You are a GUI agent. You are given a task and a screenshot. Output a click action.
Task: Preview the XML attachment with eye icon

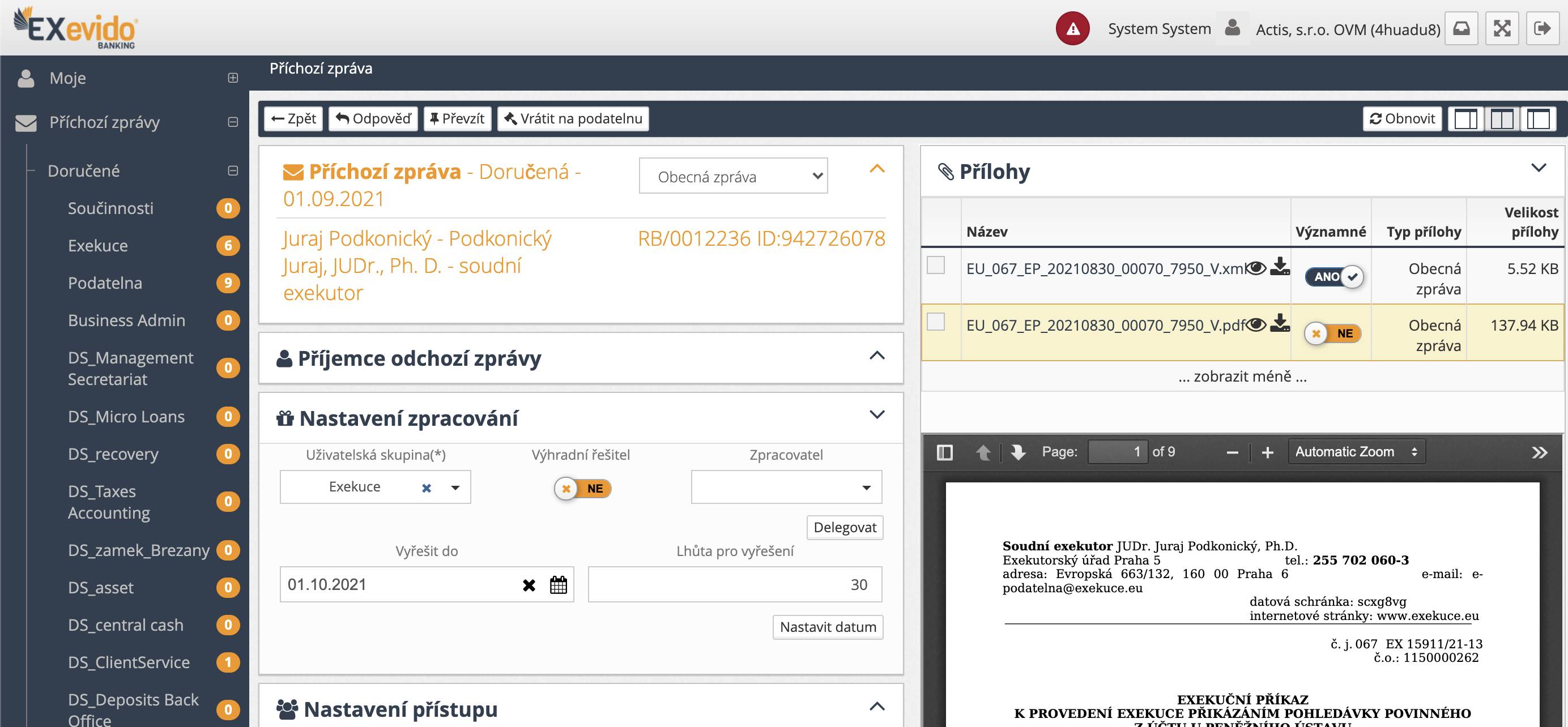click(1256, 268)
